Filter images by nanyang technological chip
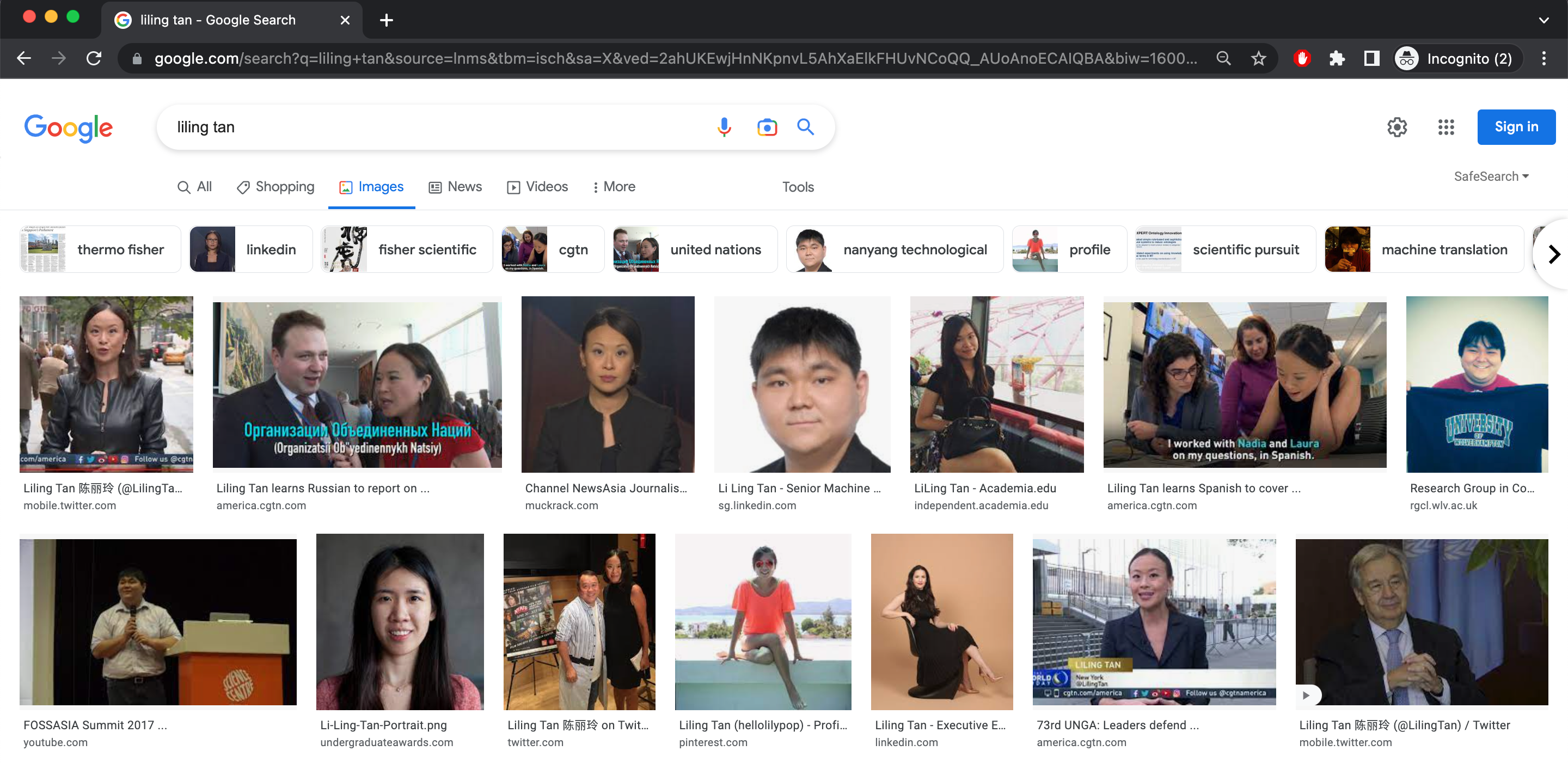The width and height of the screenshot is (1568, 763). point(895,249)
